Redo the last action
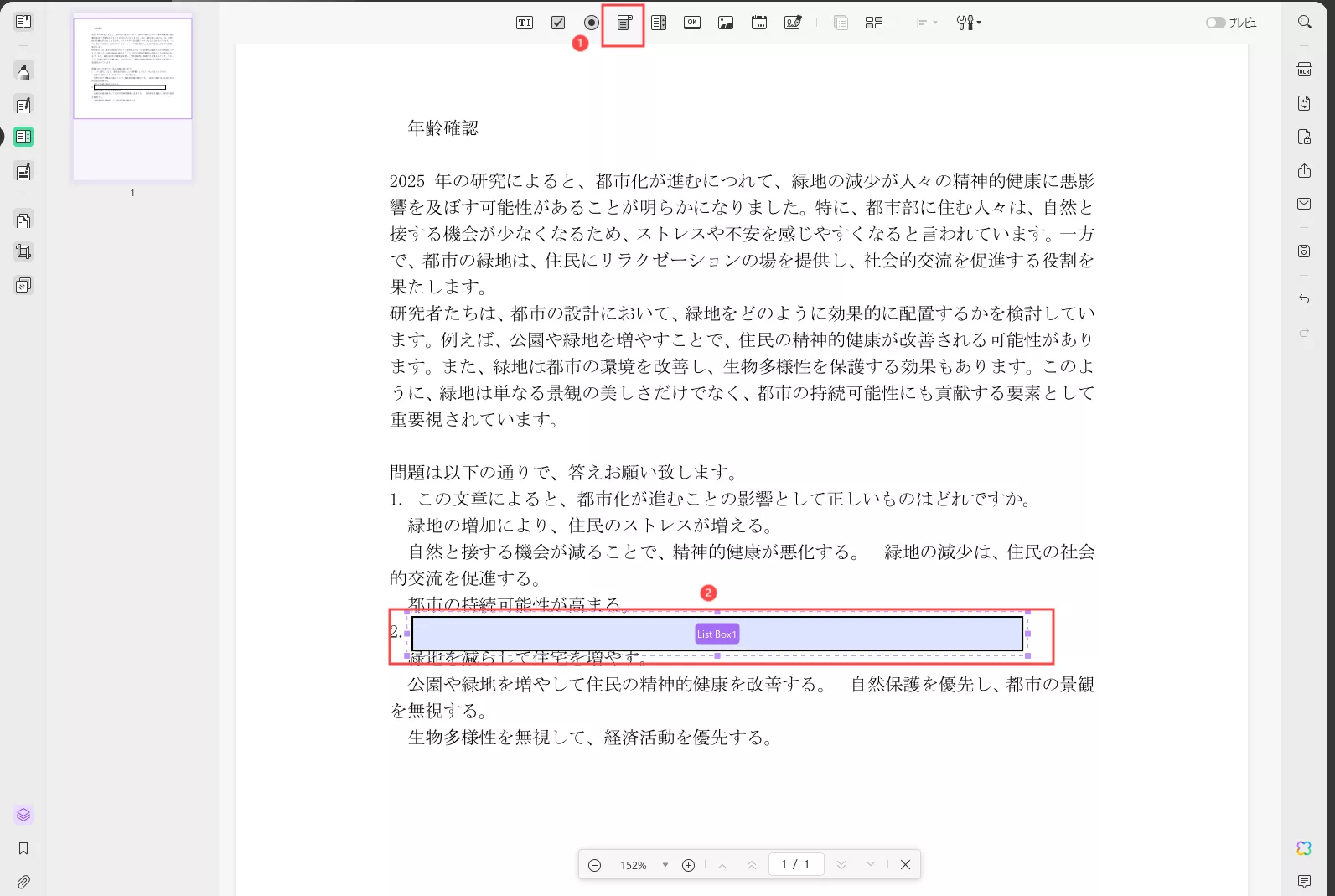Image resolution: width=1335 pixels, height=896 pixels. (1304, 333)
